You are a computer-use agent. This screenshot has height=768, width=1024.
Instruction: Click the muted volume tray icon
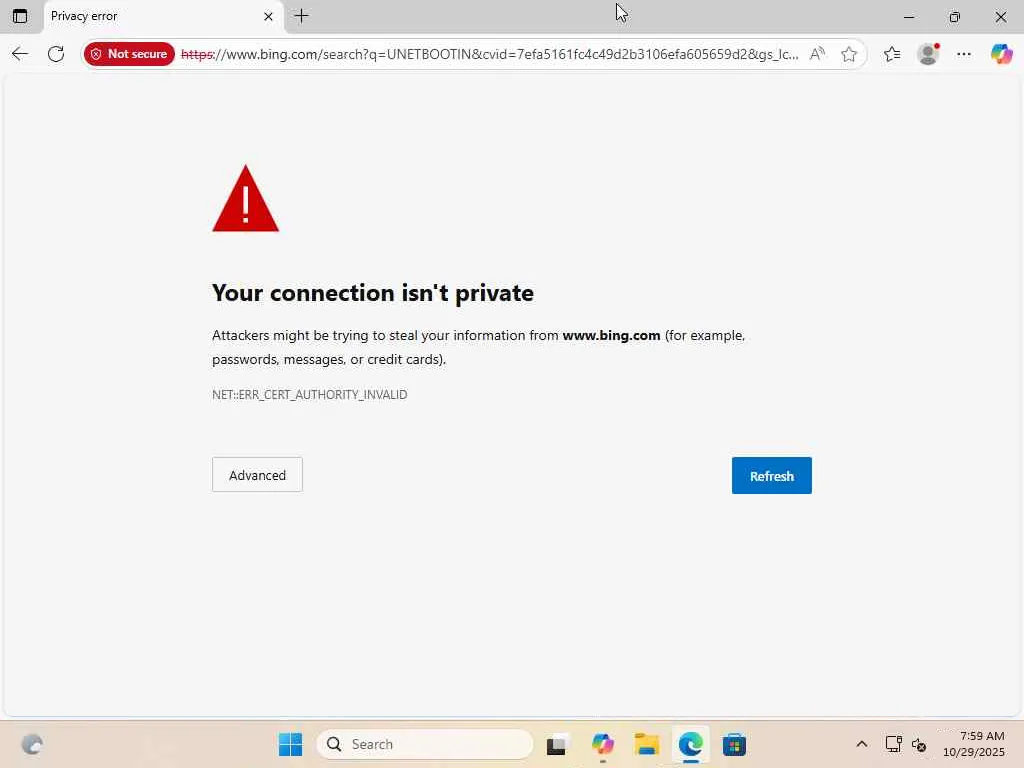click(x=919, y=744)
